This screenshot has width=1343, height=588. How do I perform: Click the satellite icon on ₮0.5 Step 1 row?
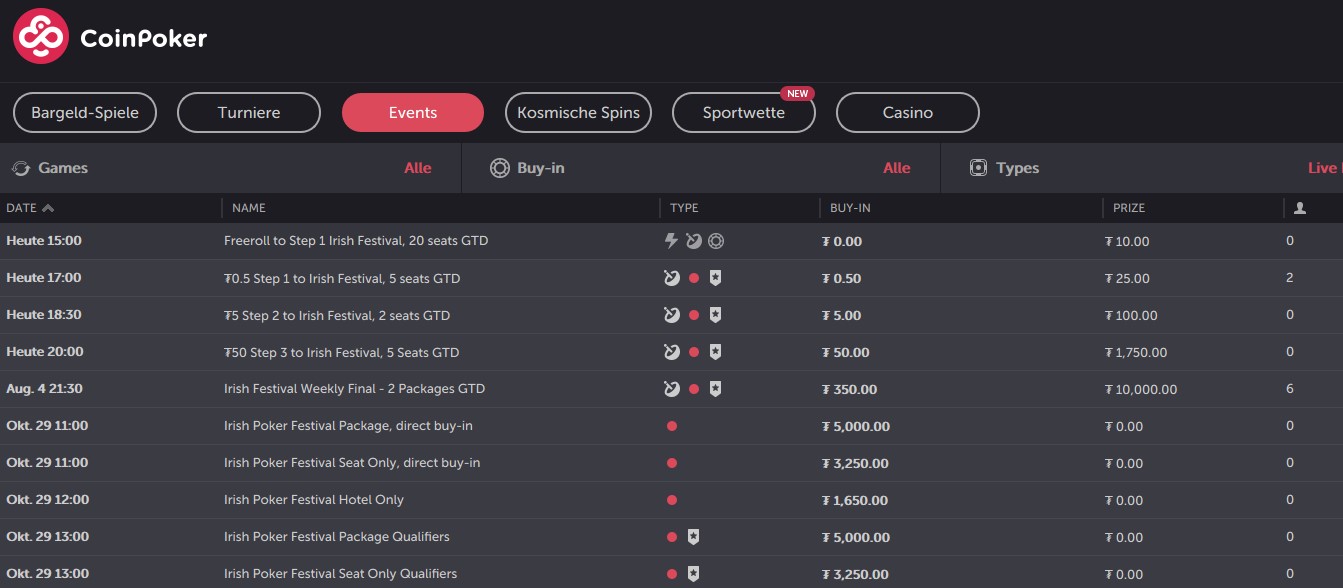(x=672, y=278)
